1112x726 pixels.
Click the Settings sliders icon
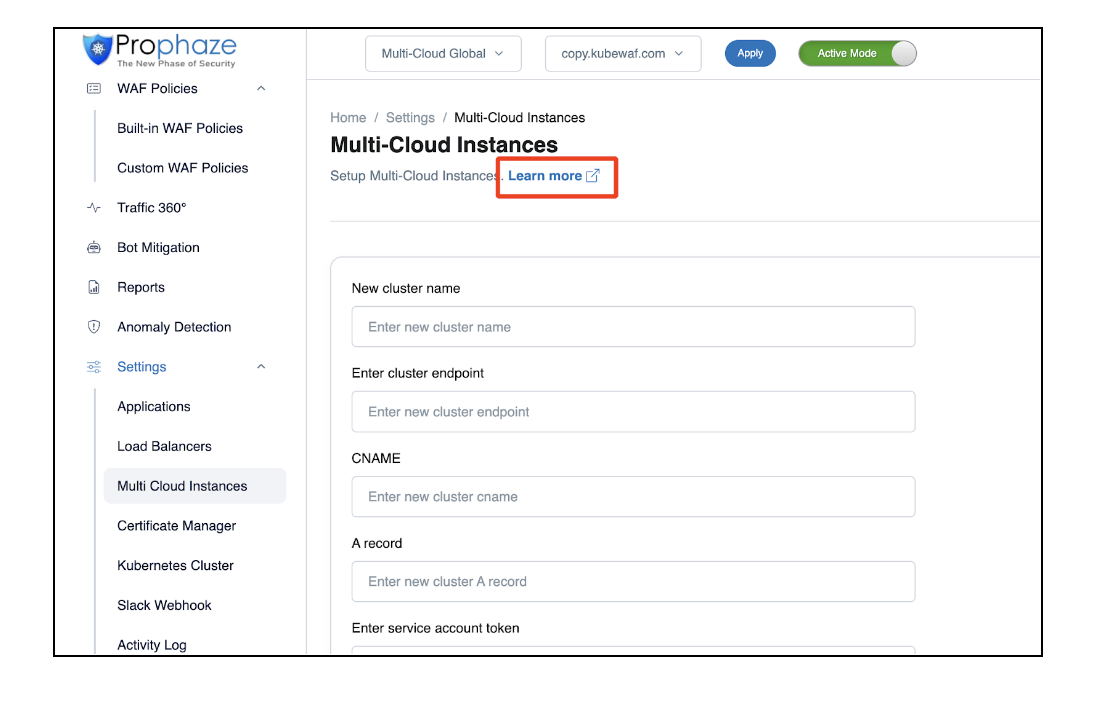coord(94,367)
